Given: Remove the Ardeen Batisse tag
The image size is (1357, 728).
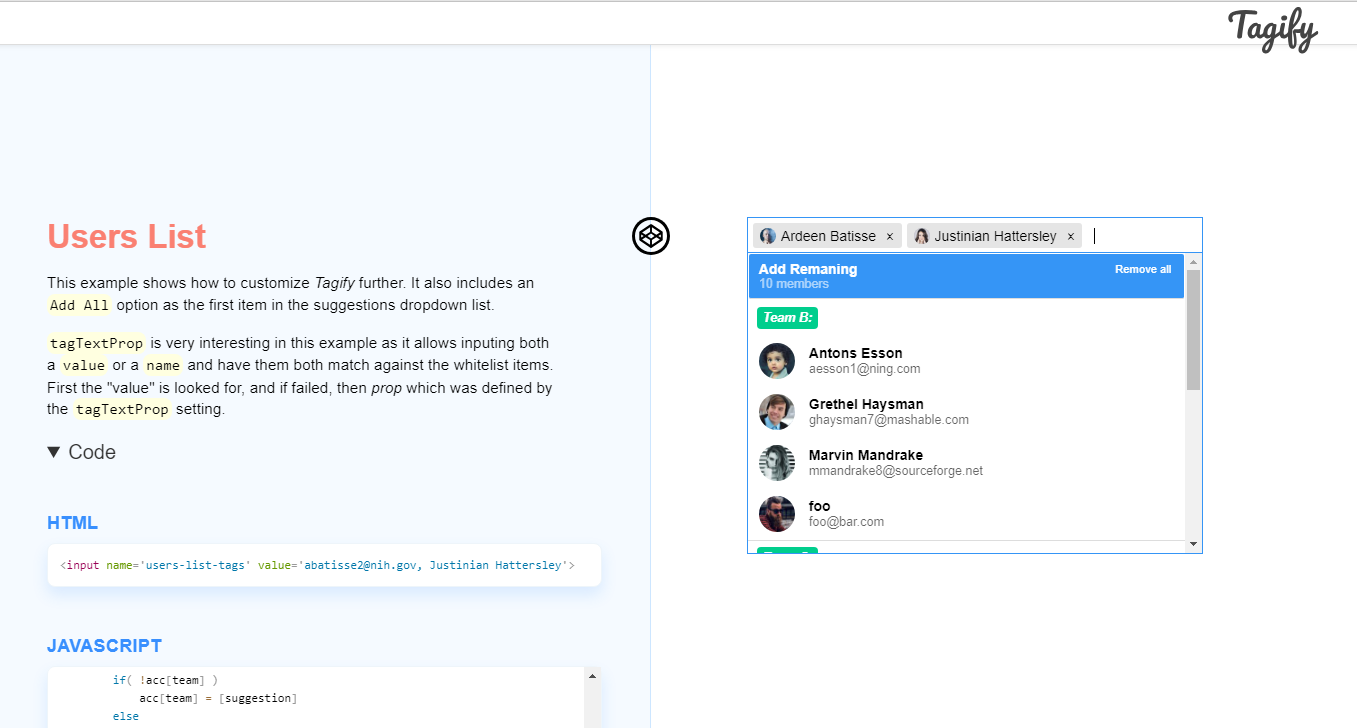Looking at the screenshot, I should coord(889,237).
